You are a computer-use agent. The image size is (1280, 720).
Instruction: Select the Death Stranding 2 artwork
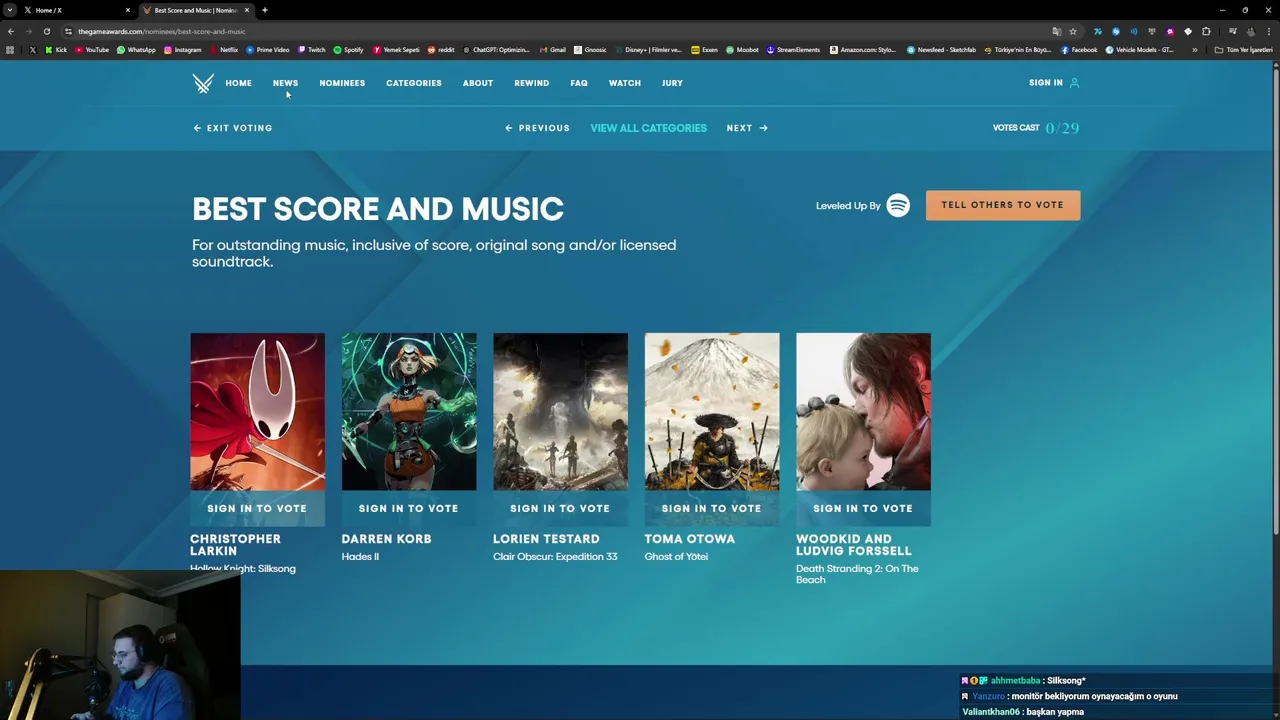pyautogui.click(x=863, y=412)
